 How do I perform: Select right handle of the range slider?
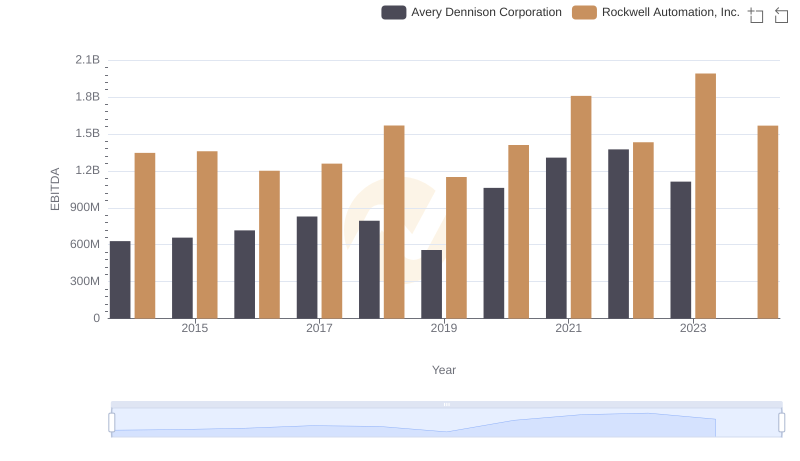781,422
